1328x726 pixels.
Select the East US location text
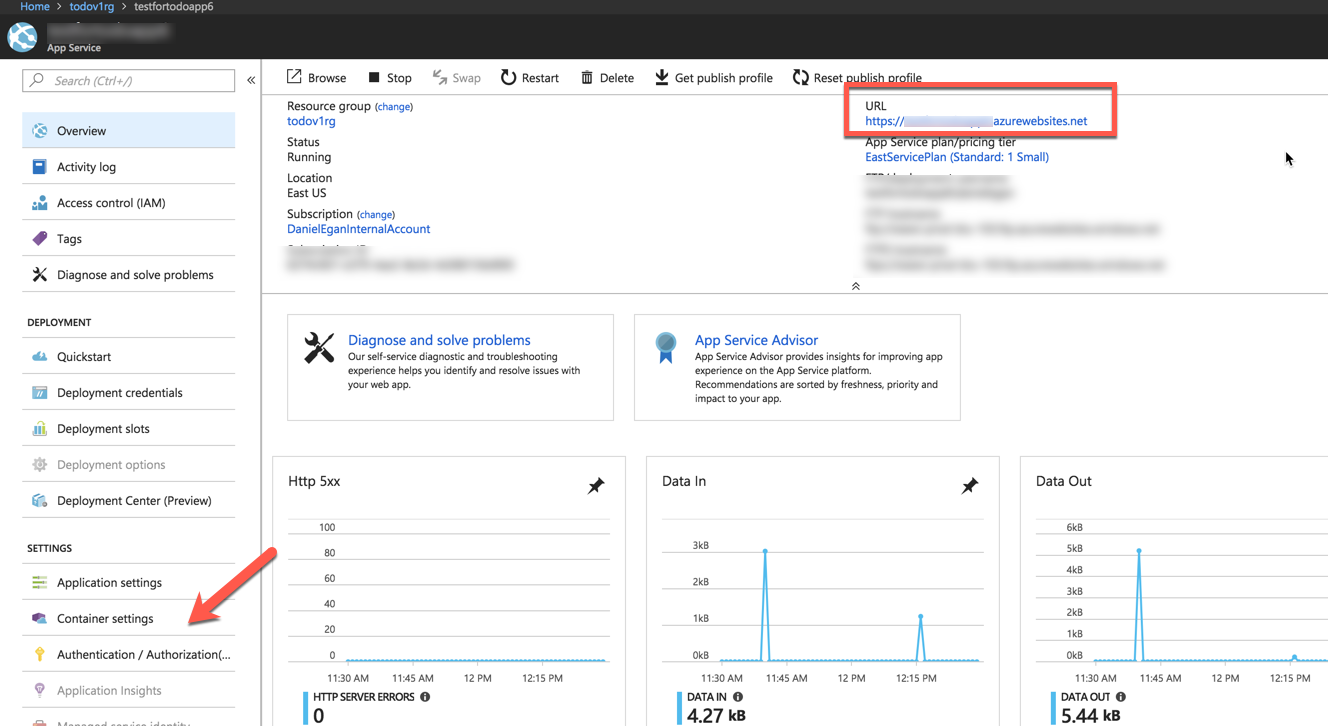307,193
